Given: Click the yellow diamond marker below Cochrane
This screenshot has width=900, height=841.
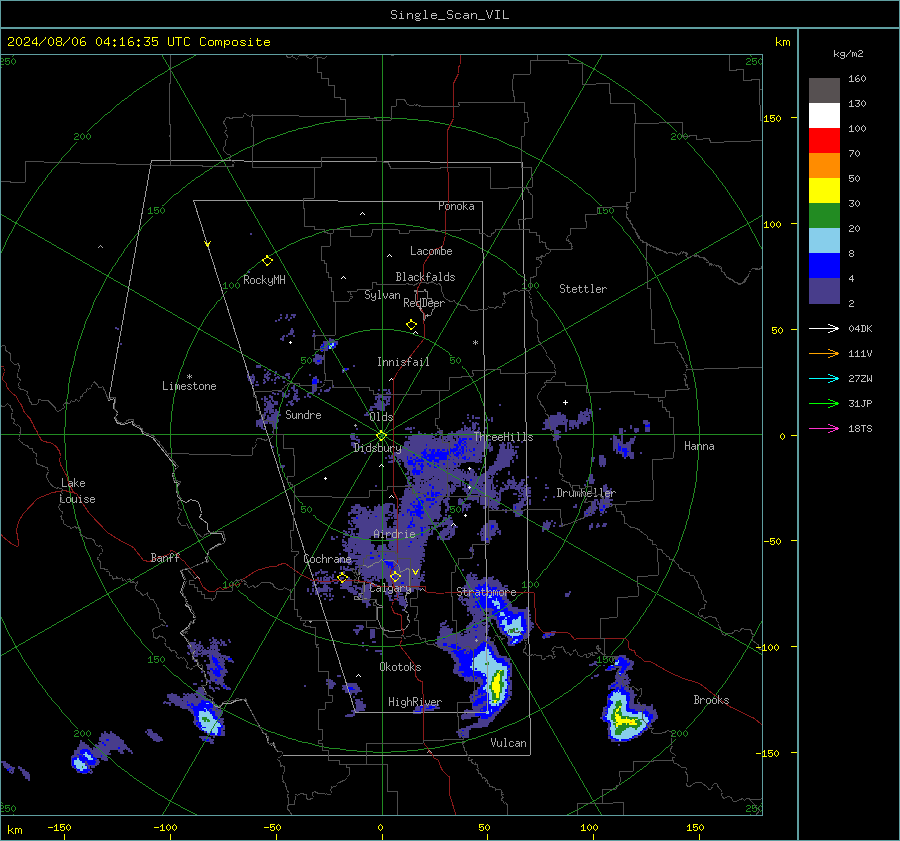Looking at the screenshot, I should [342, 577].
